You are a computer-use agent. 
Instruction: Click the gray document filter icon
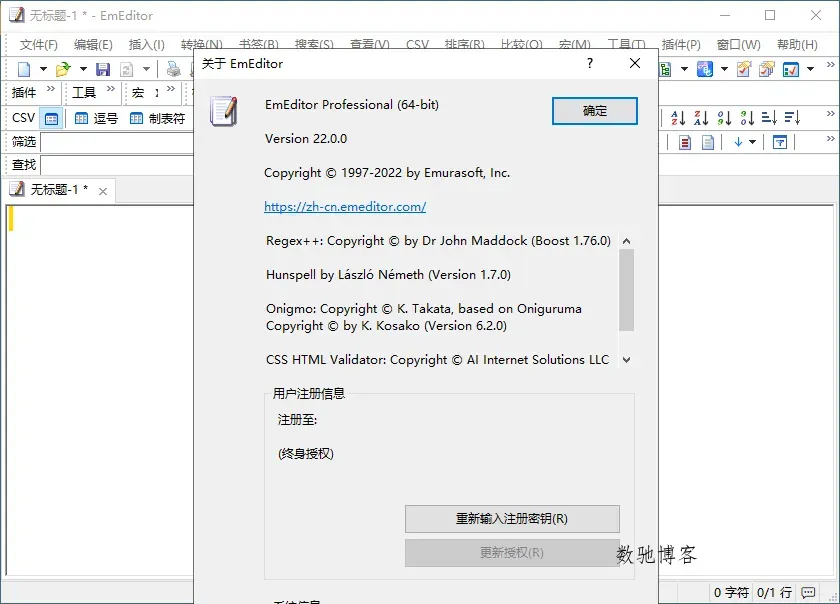click(708, 143)
